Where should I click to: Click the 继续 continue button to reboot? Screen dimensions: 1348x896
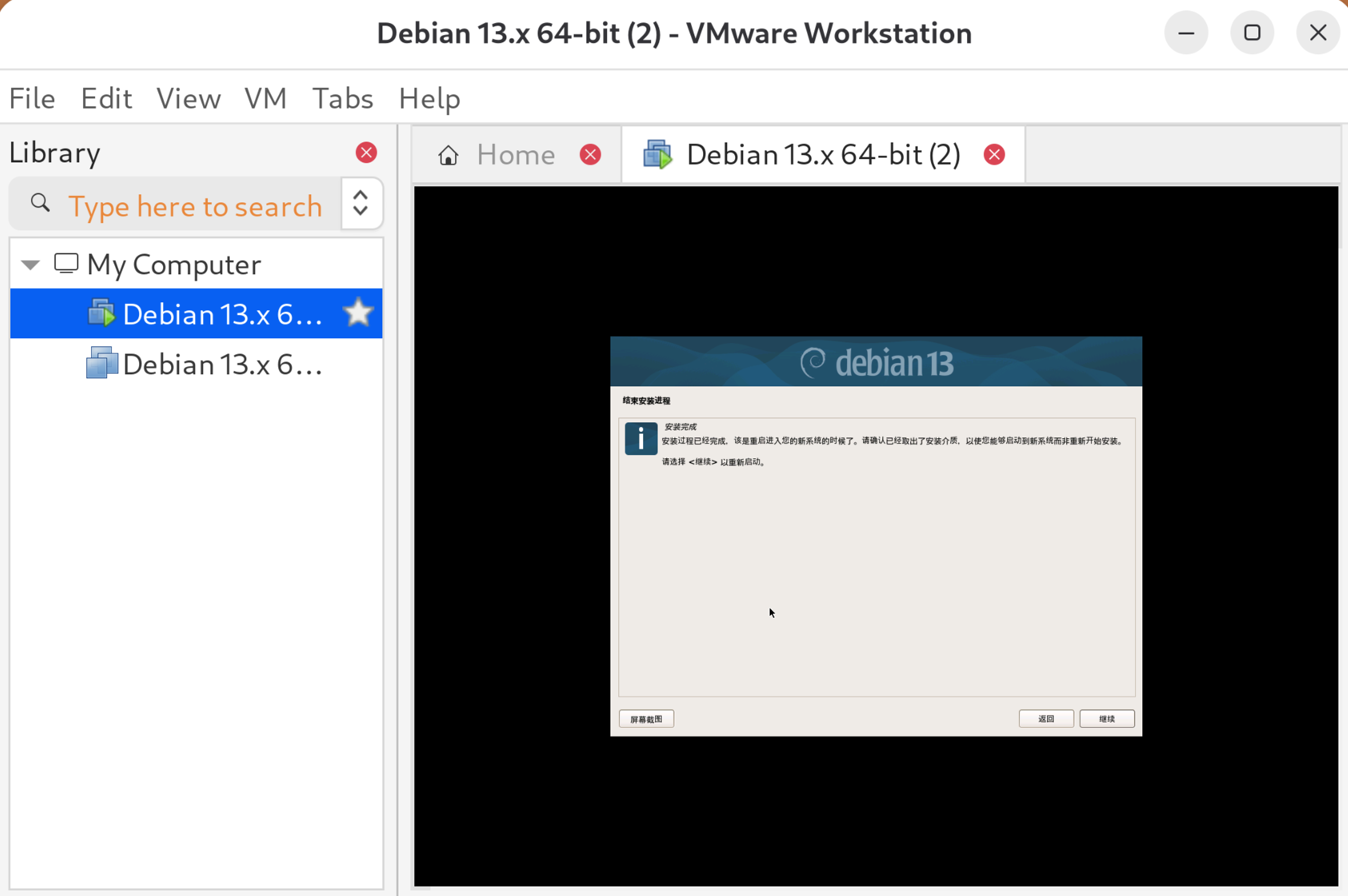(x=1107, y=719)
